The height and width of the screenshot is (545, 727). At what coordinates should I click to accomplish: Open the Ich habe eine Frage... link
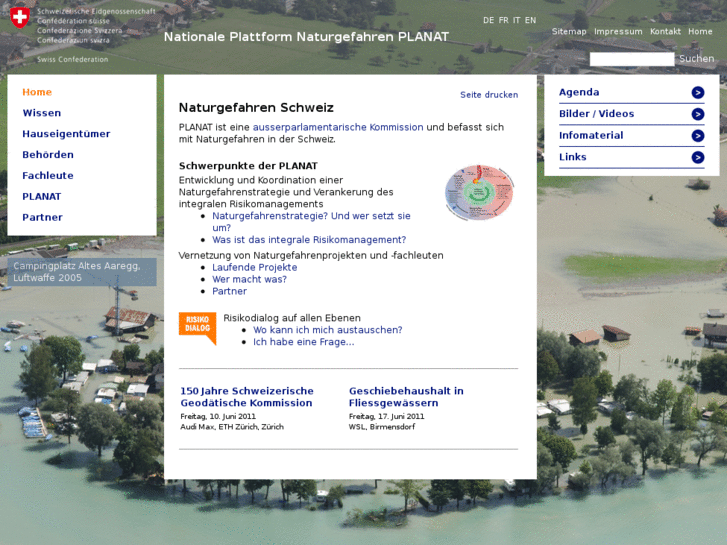303,342
